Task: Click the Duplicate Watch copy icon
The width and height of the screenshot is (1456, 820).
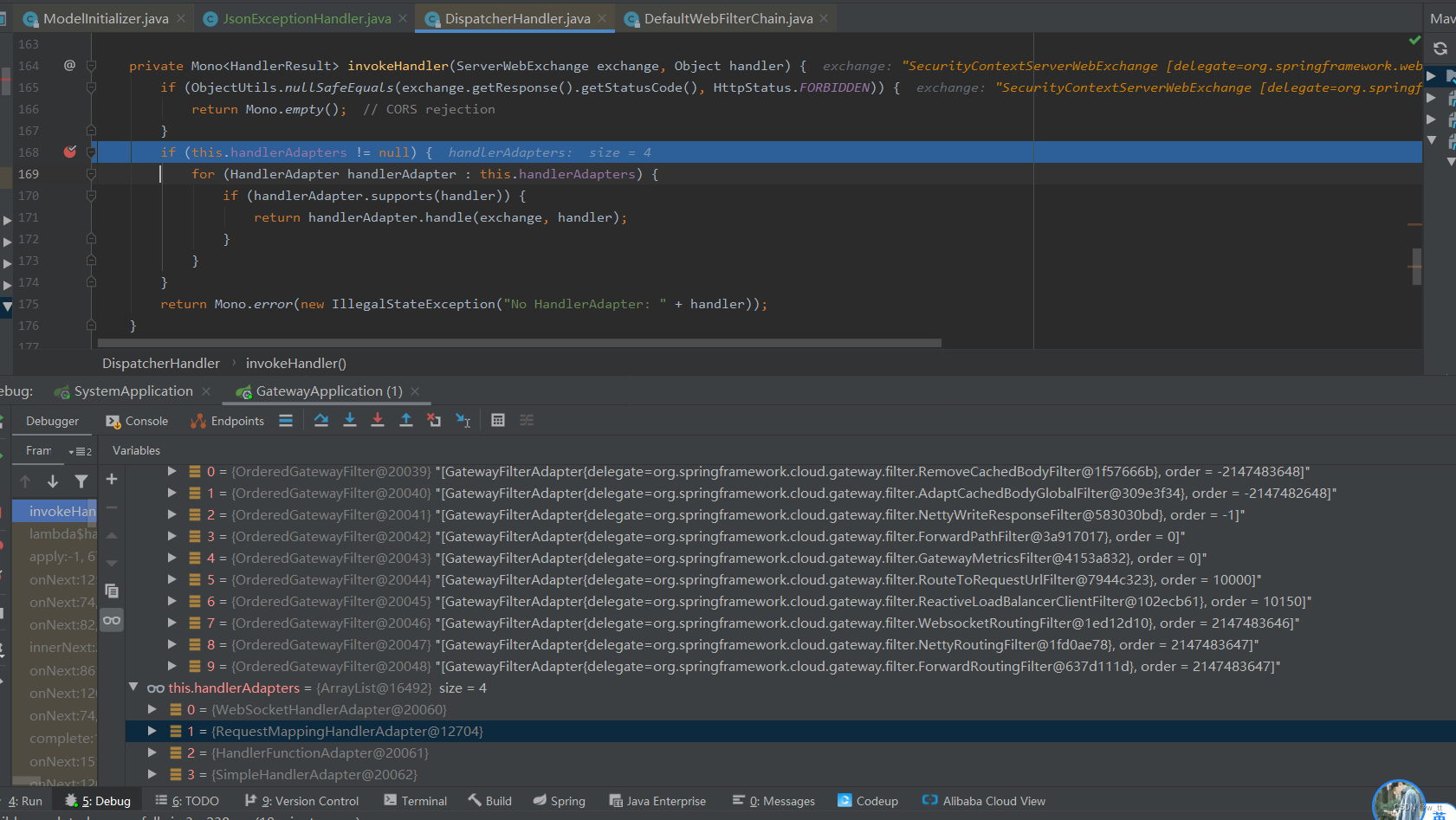Action: tap(112, 591)
